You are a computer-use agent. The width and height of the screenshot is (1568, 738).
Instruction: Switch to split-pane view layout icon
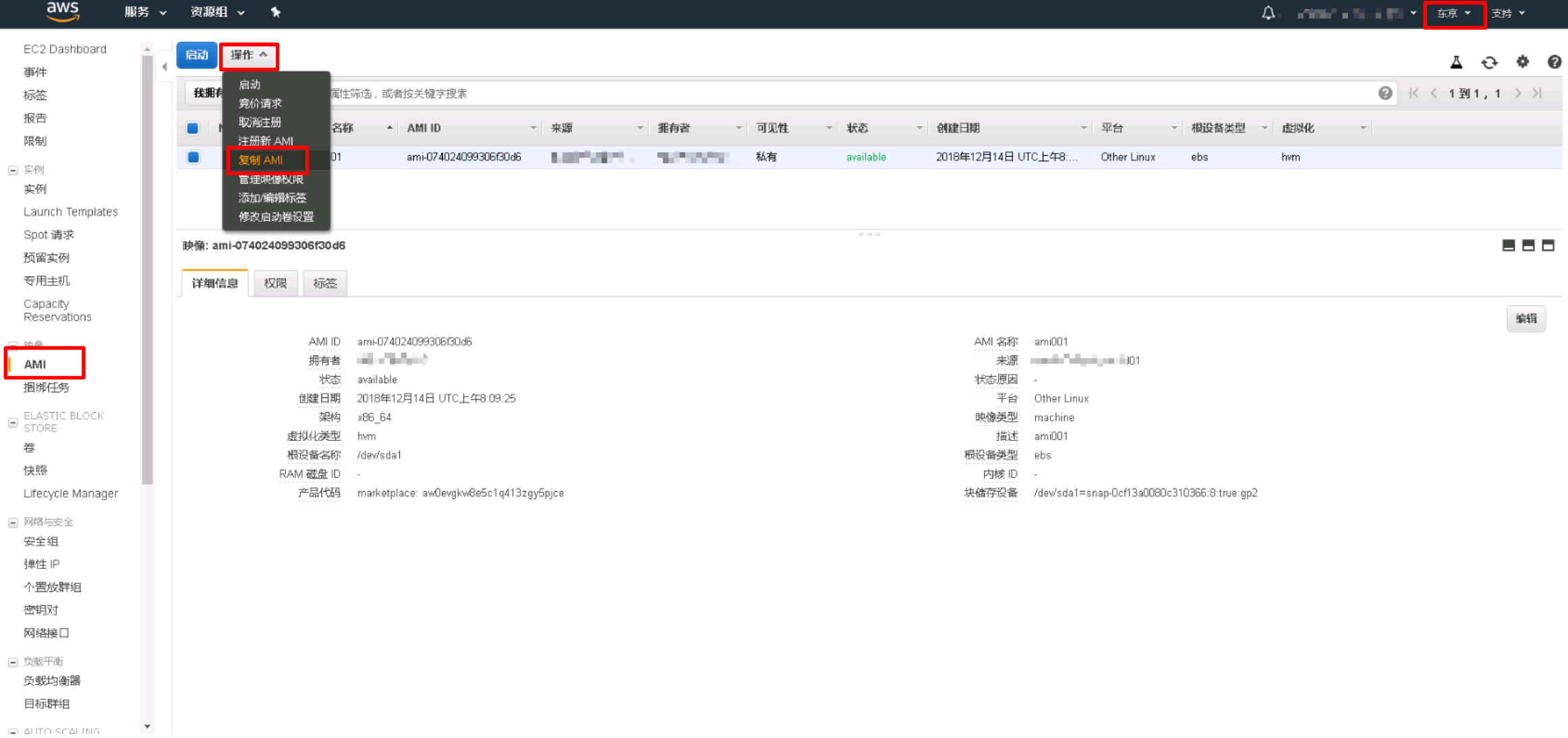coord(1529,245)
